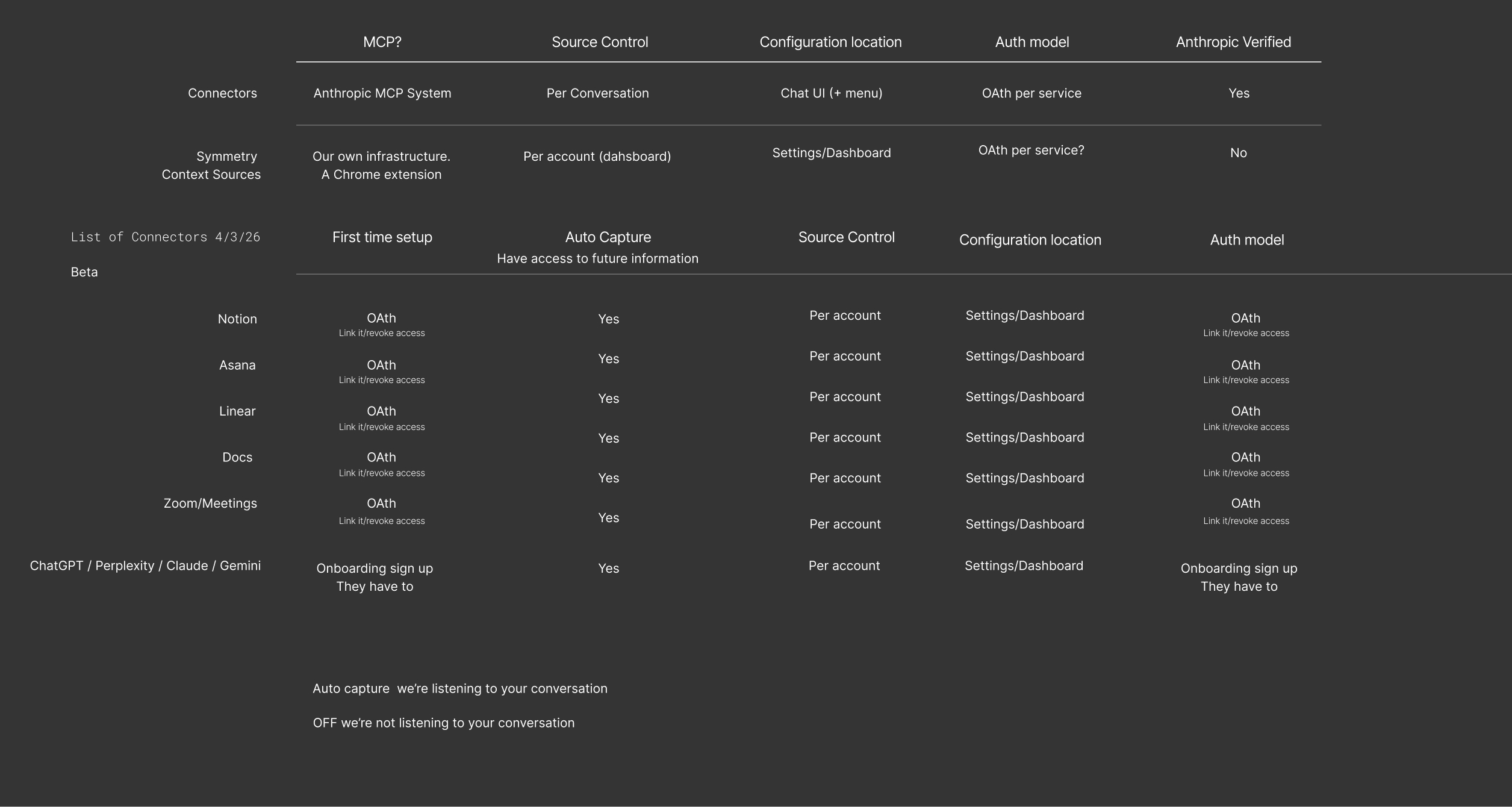Select 'List of Connectors 4/3/26' text
Viewport: 1512px width, 807px height.
tap(166, 237)
